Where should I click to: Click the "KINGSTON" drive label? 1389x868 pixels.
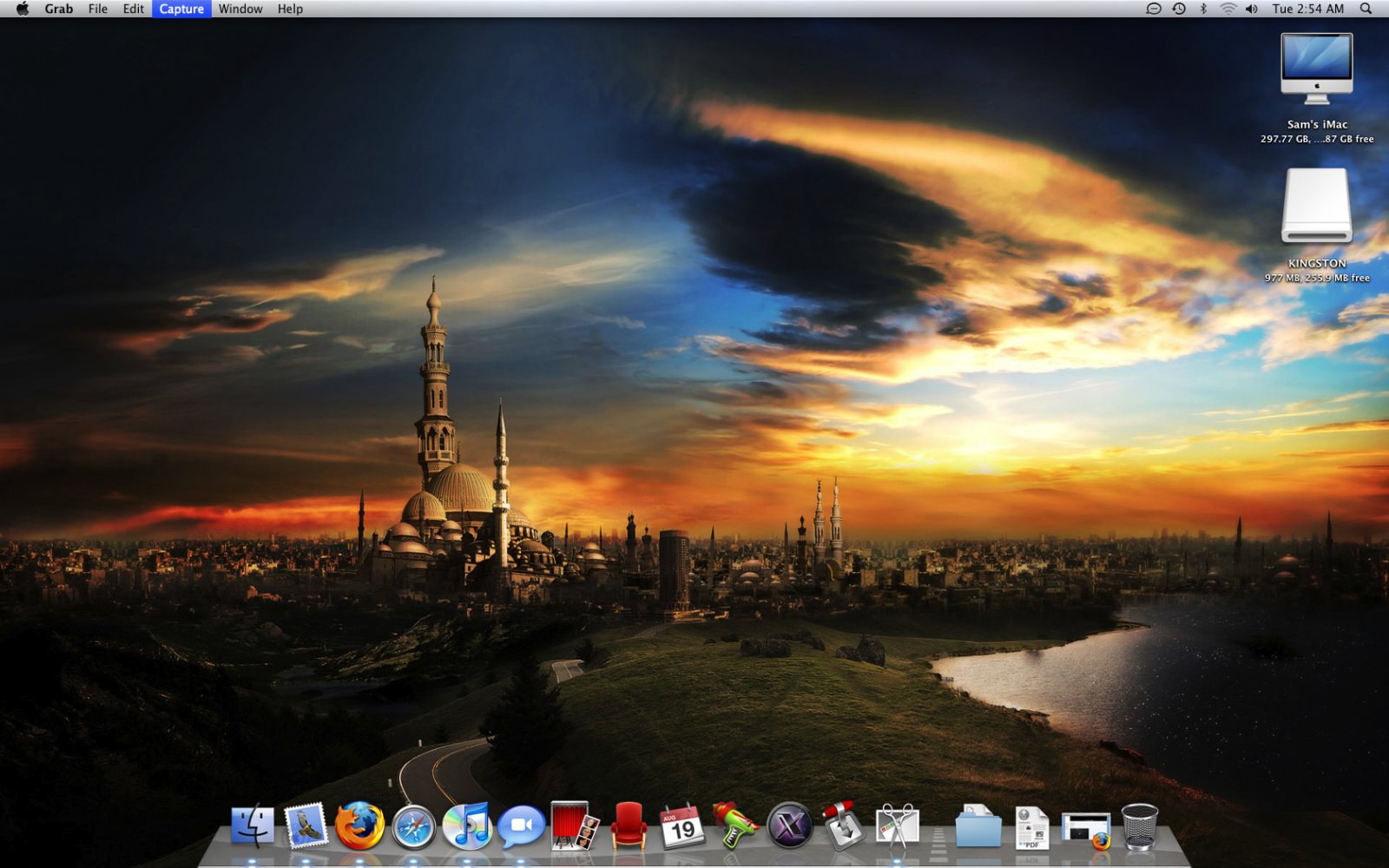(x=1317, y=263)
